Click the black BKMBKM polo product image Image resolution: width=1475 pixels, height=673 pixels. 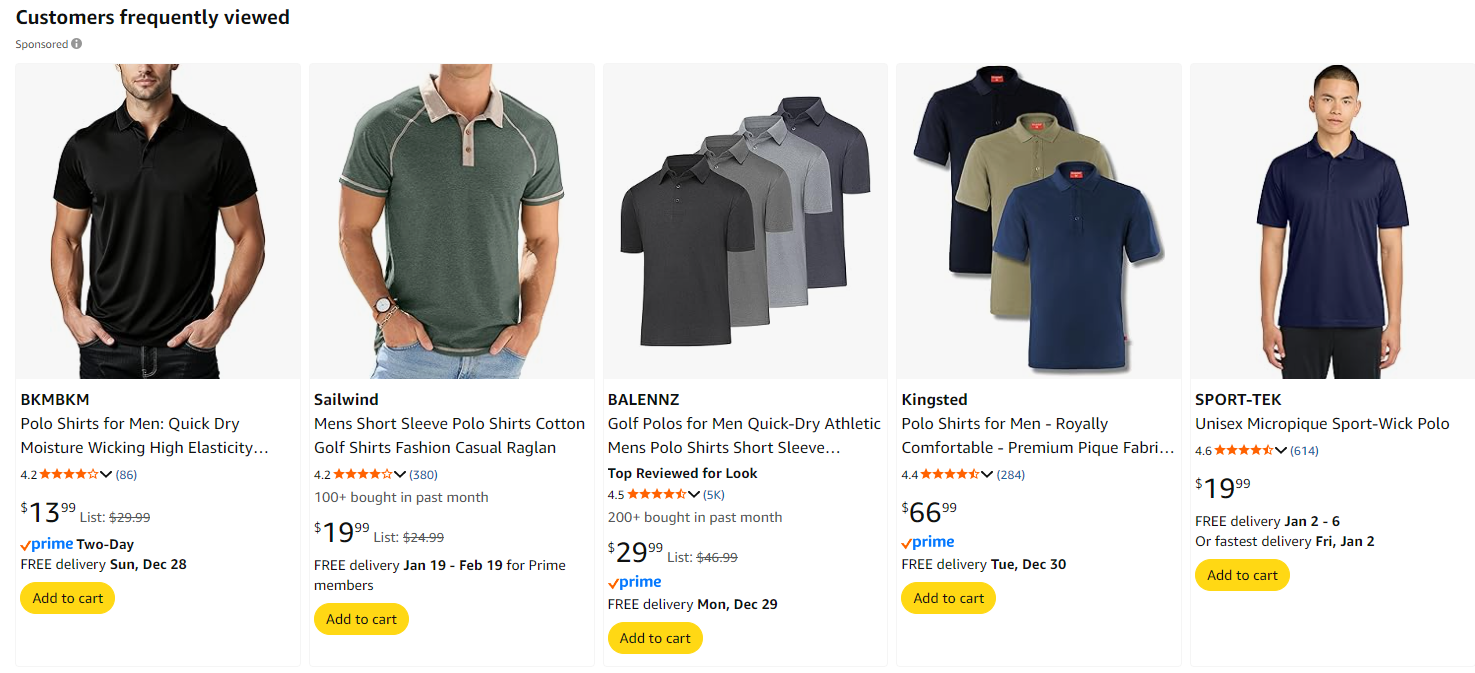[158, 221]
